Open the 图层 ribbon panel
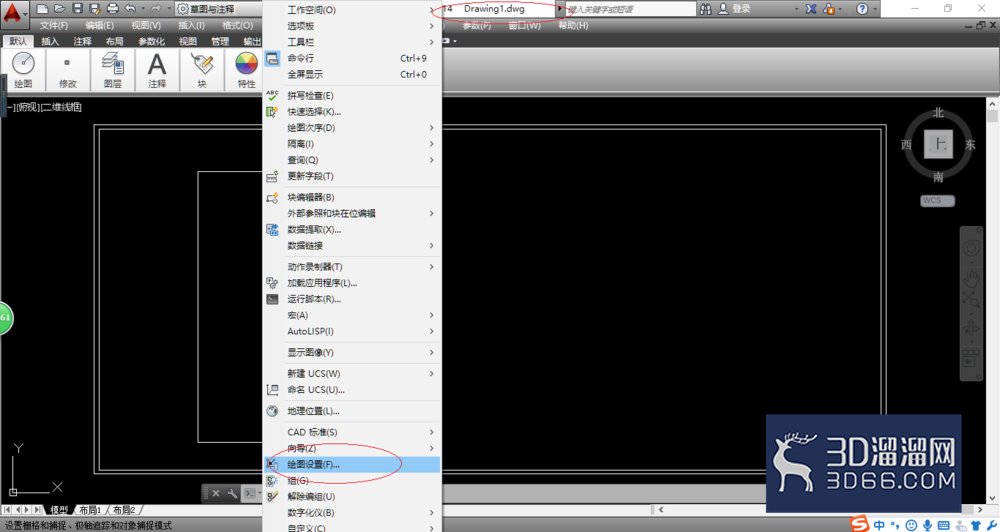This screenshot has height=532, width=1000. 113,70
